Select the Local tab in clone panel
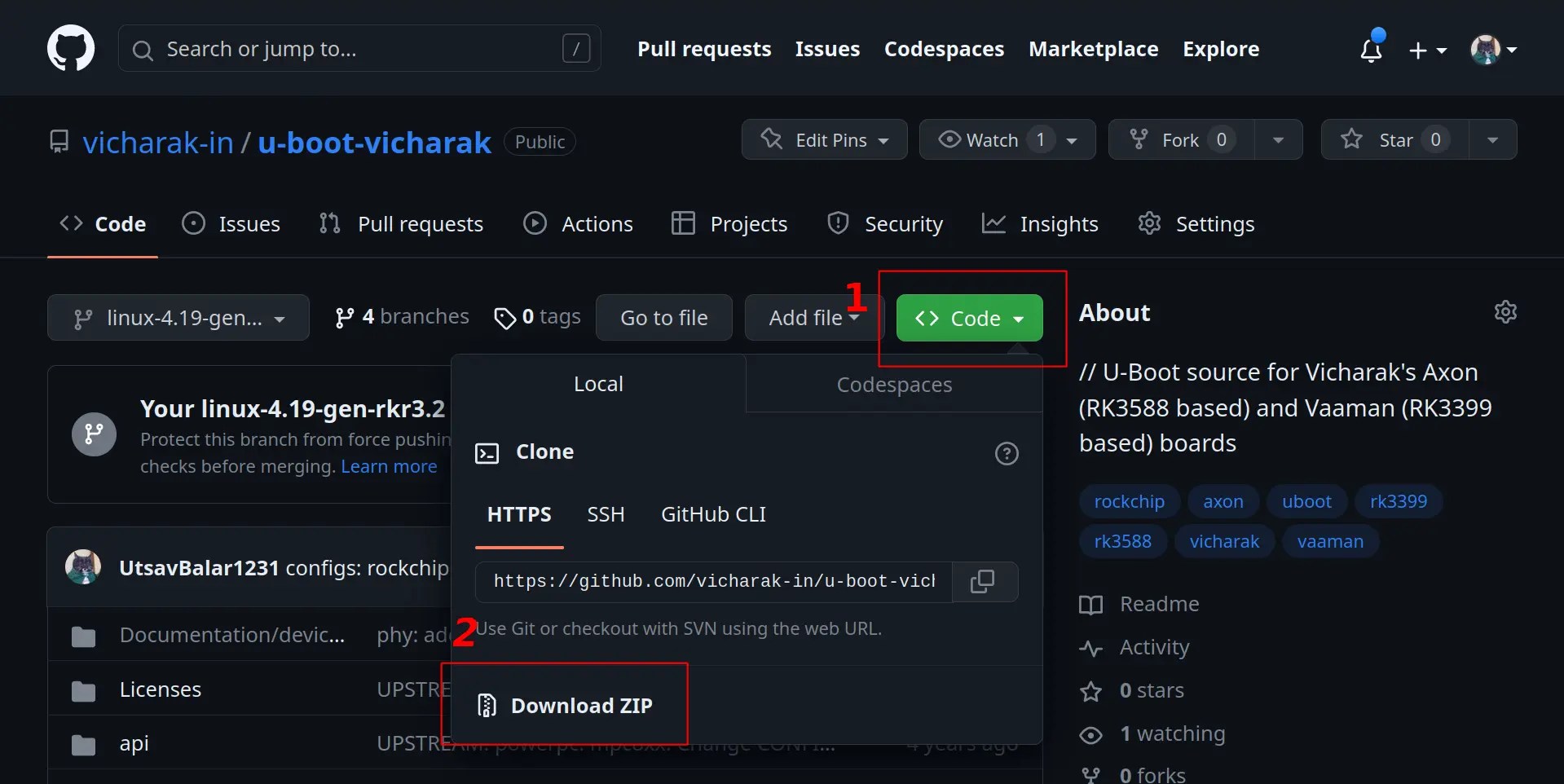 pos(598,384)
